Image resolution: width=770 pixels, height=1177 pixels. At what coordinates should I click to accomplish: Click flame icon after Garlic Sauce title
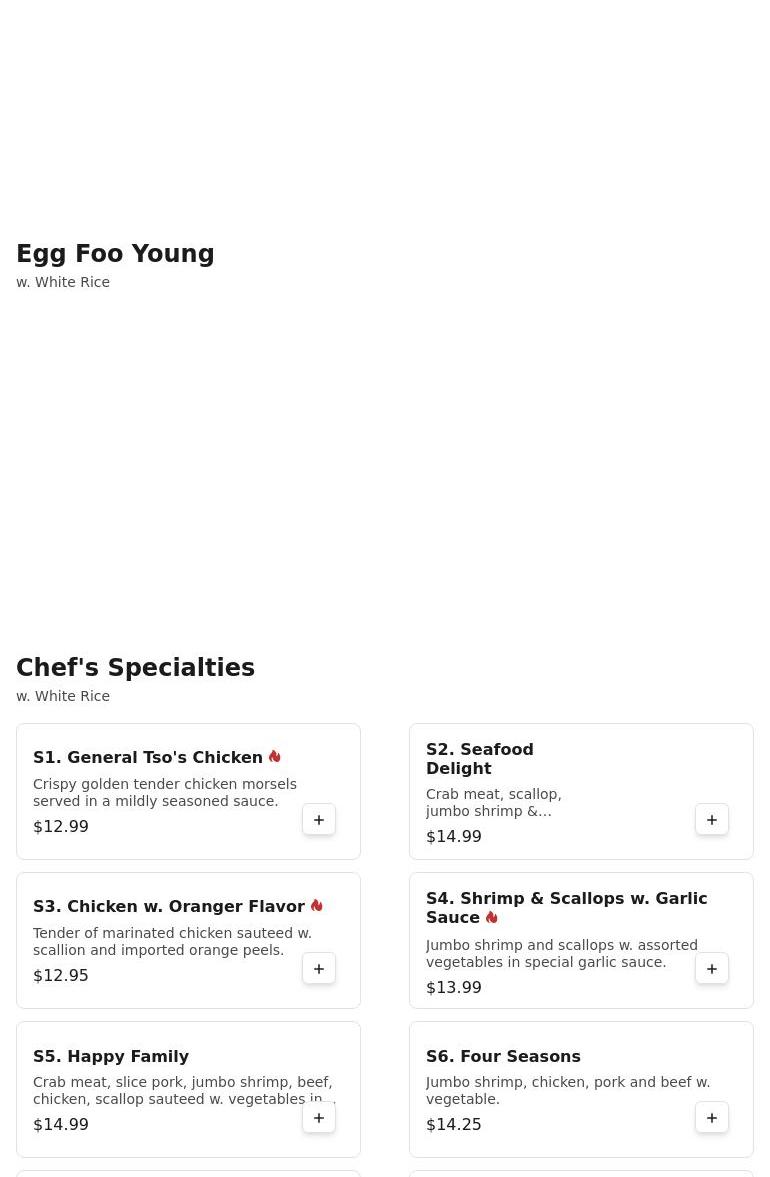492,917
